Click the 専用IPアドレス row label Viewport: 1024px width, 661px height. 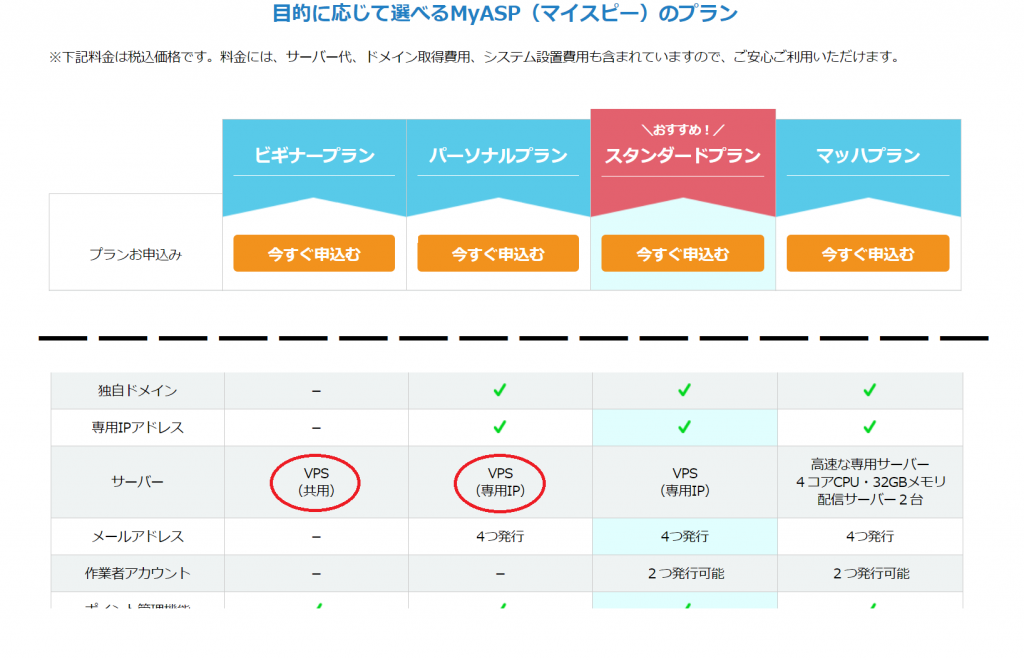[x=138, y=428]
